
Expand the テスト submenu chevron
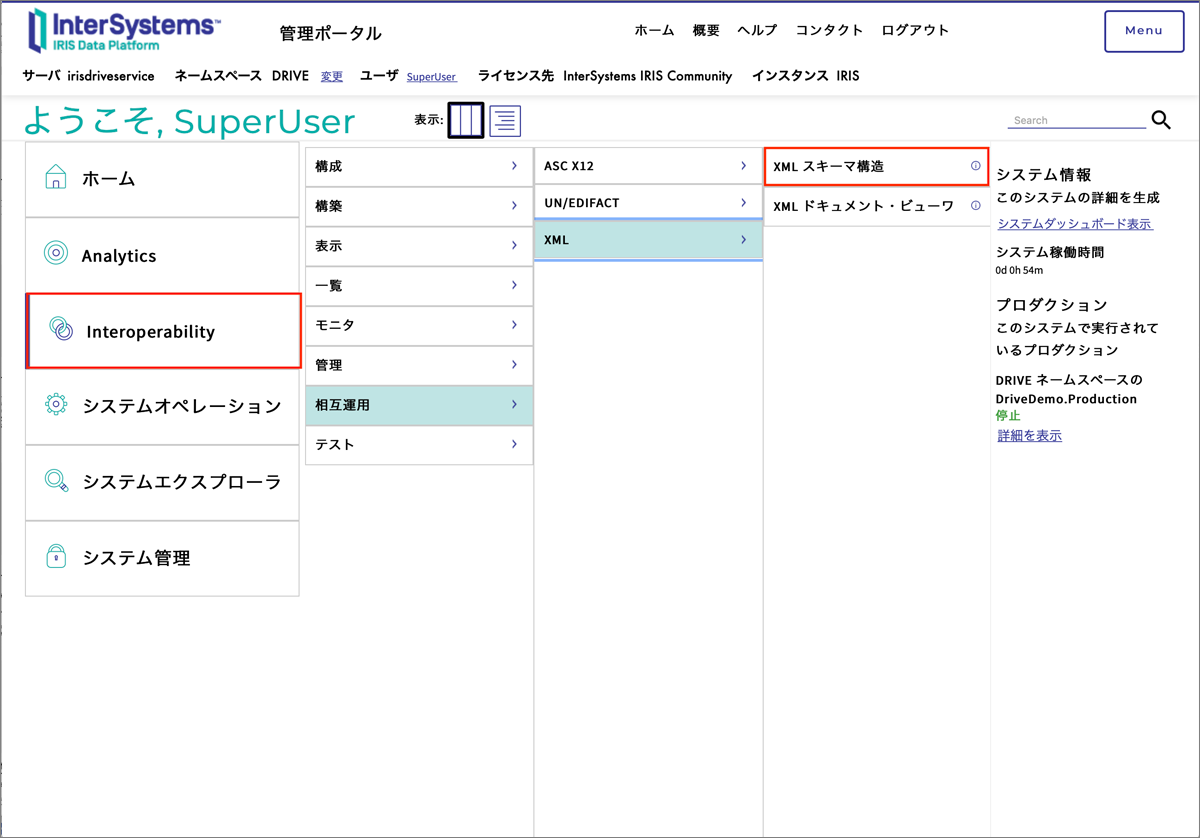click(514, 444)
